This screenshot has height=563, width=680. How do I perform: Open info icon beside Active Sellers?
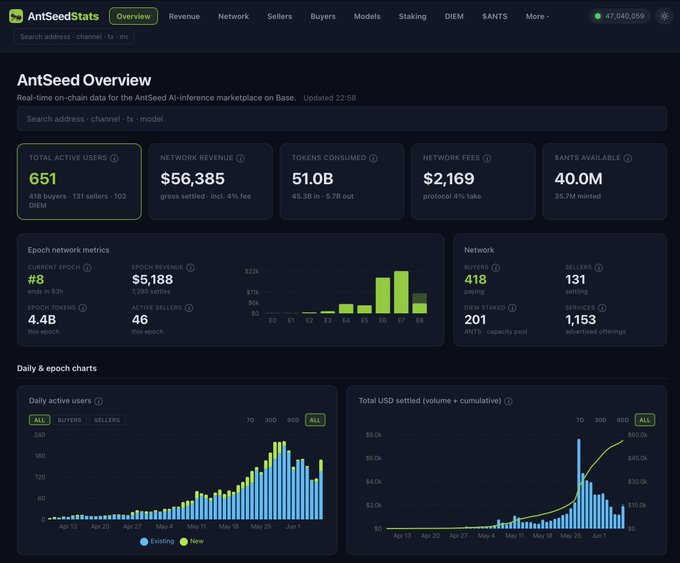coord(189,308)
